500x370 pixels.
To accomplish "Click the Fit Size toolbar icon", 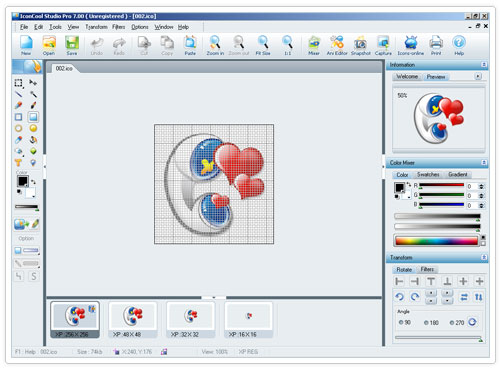I will 263,45.
